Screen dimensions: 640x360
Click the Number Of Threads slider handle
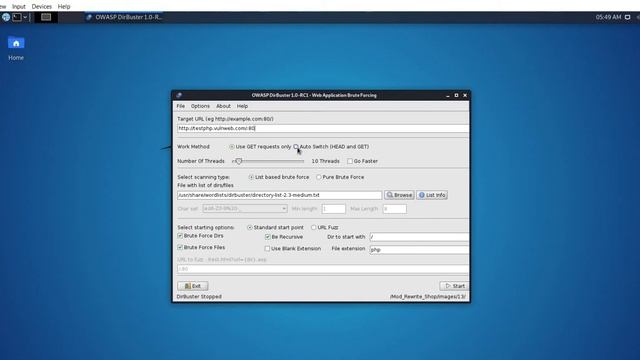pyautogui.click(x=239, y=161)
